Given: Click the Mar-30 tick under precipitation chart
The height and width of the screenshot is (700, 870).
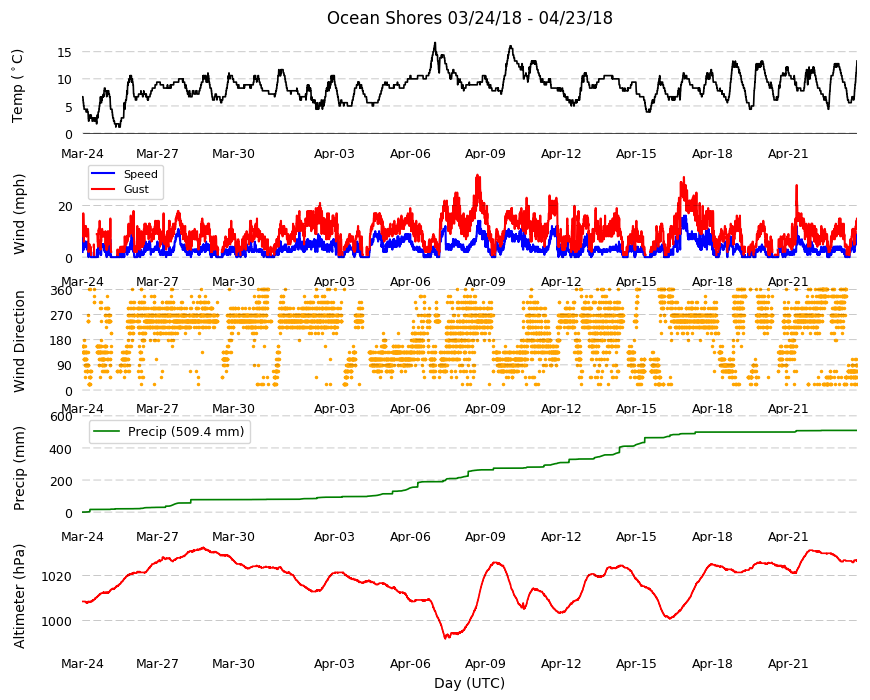Looking at the screenshot, I should [x=233, y=536].
